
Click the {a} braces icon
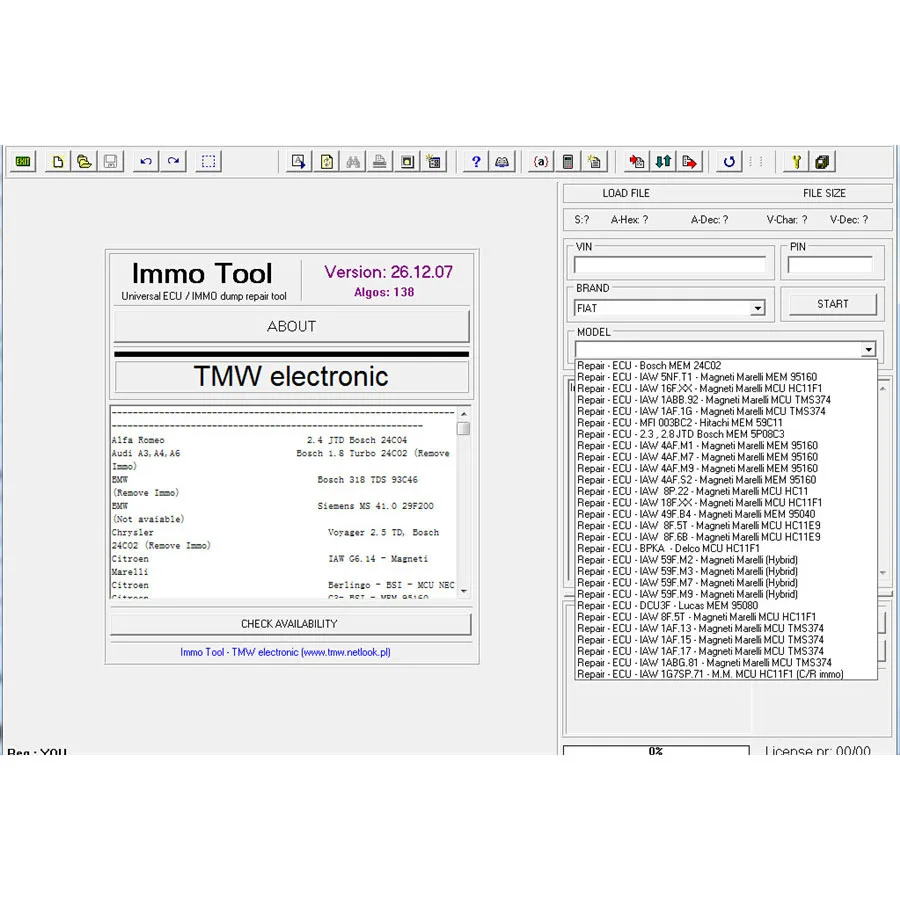click(x=541, y=161)
